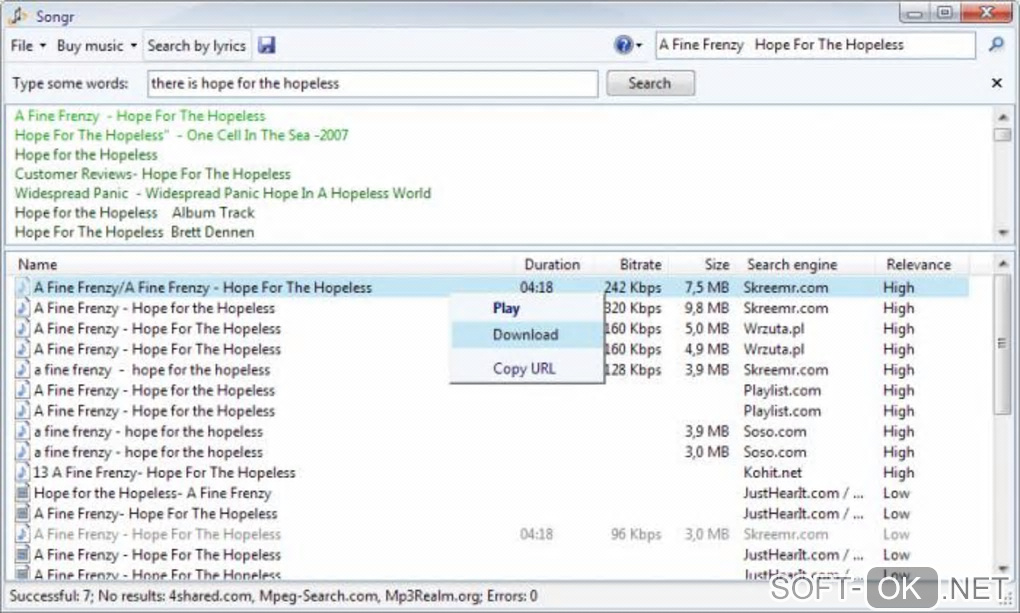Screen dimensions: 1020x613
Task: Choose Download in the context menu
Action: (x=526, y=334)
